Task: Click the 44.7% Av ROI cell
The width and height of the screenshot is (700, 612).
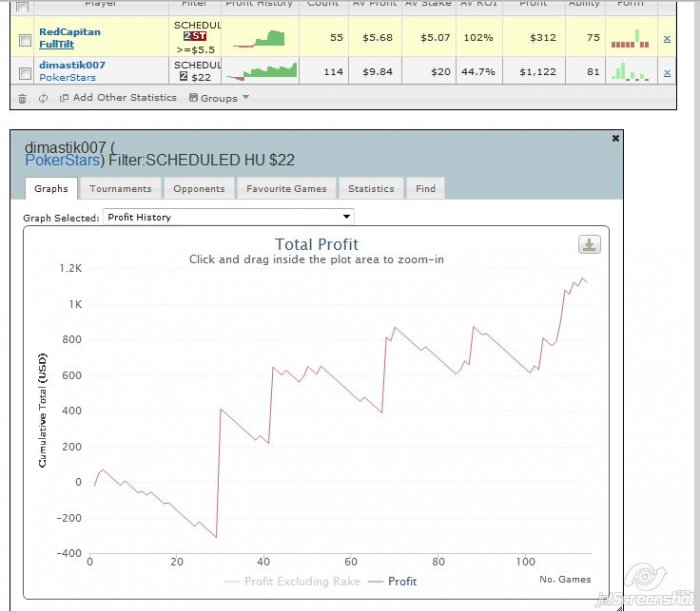Action: pos(478,71)
